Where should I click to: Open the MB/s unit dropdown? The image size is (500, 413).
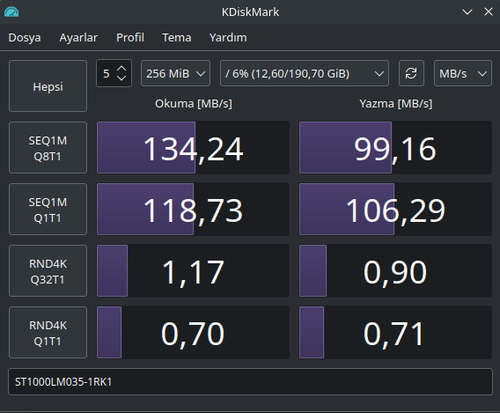(463, 73)
